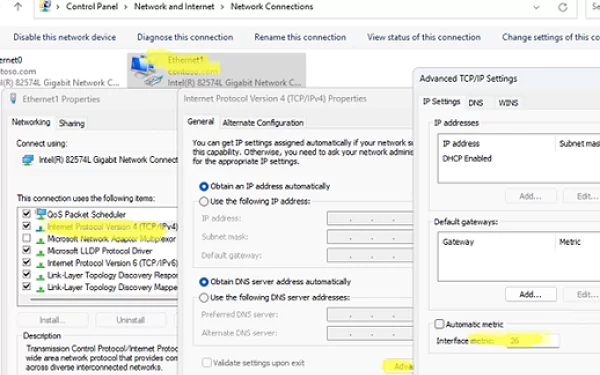Click Control Panel in the breadcrumb

pyautogui.click(x=92, y=7)
